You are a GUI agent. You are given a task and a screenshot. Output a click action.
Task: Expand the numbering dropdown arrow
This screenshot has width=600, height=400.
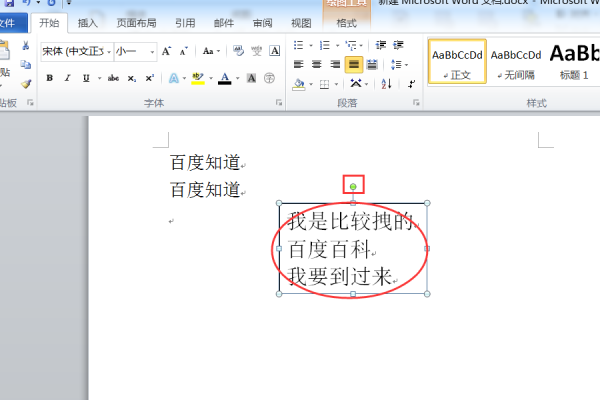tap(338, 46)
